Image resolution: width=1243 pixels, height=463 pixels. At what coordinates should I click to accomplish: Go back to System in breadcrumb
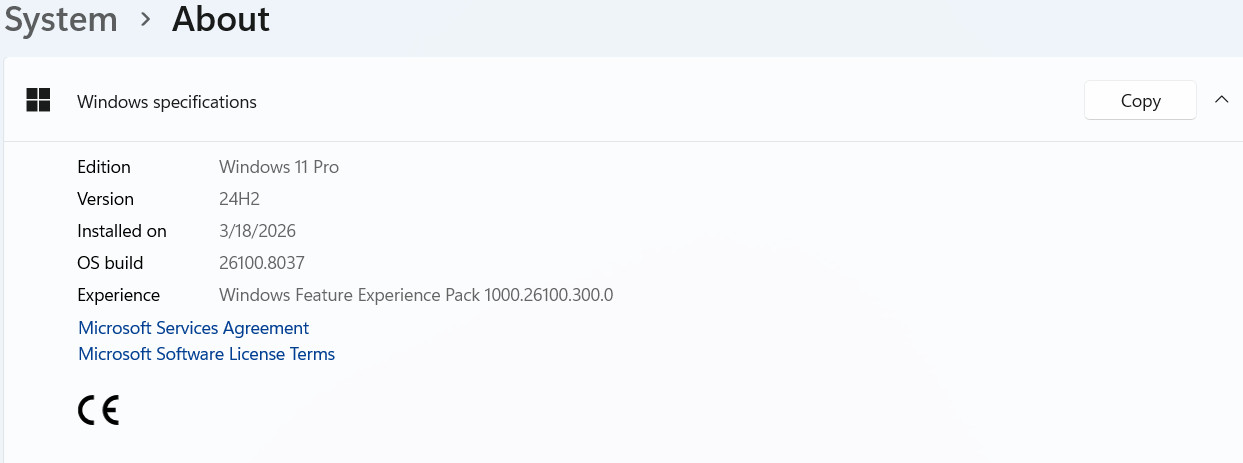click(x=60, y=19)
